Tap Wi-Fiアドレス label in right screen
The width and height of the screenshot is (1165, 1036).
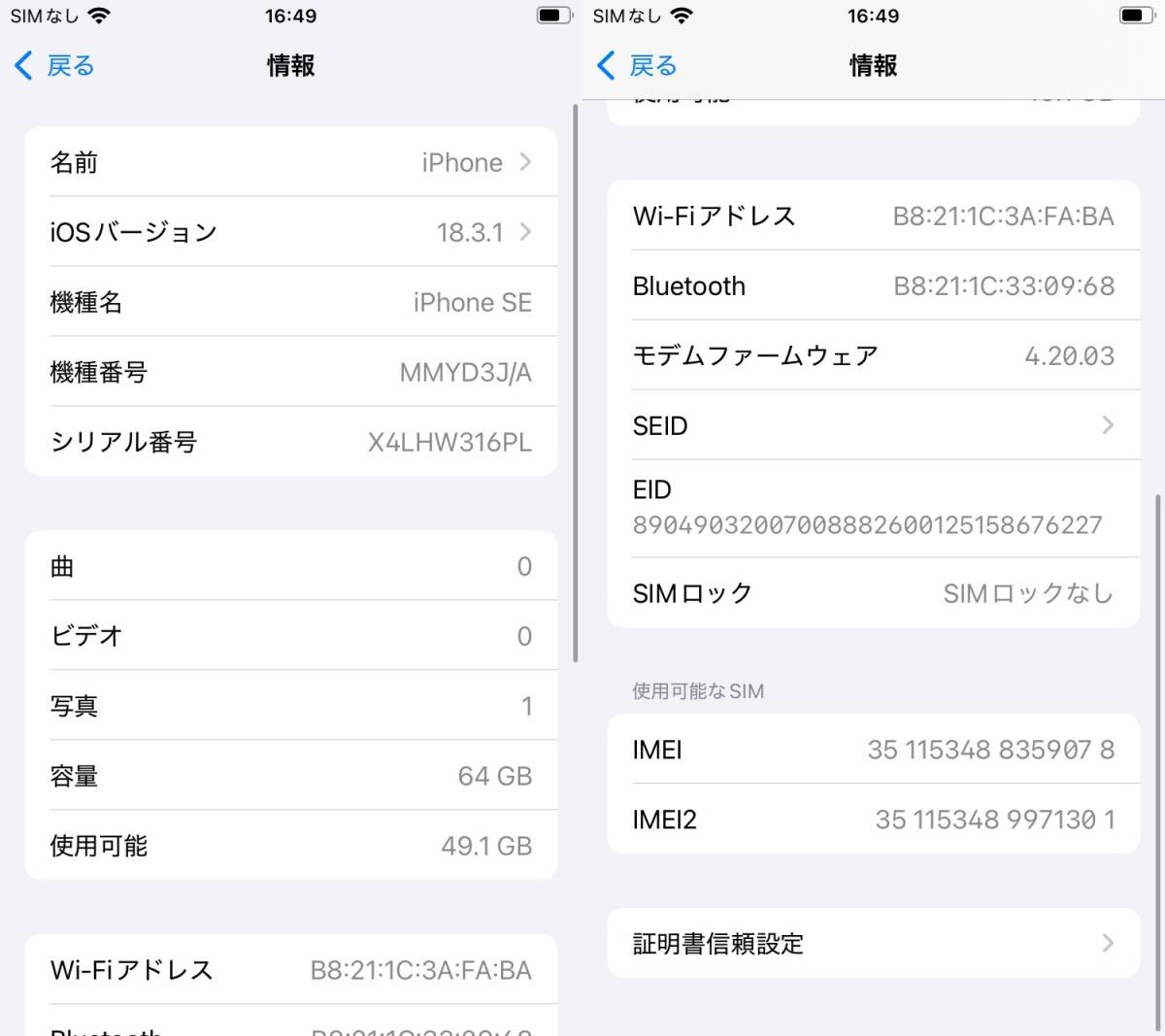coord(714,216)
